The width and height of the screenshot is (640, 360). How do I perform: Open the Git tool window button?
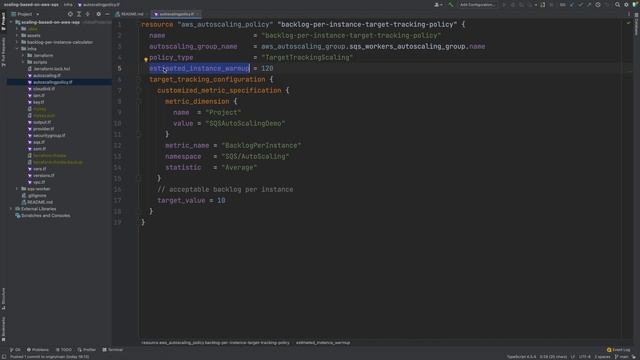click(15, 350)
